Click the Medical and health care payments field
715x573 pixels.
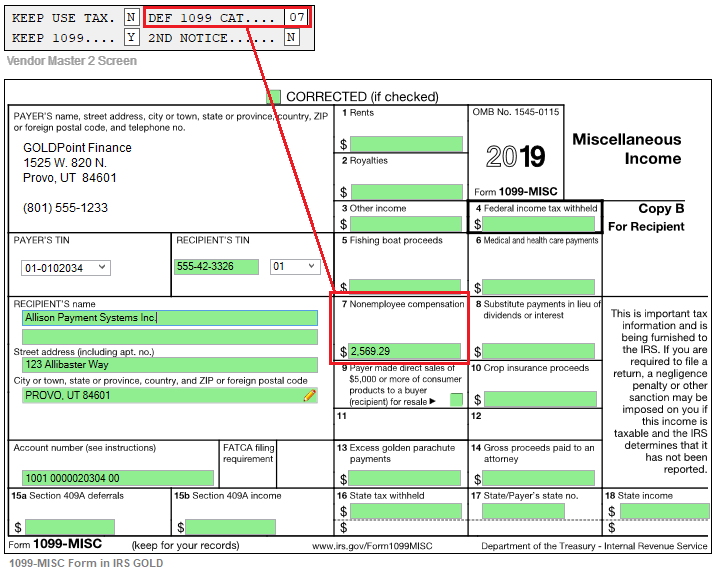[539, 287]
